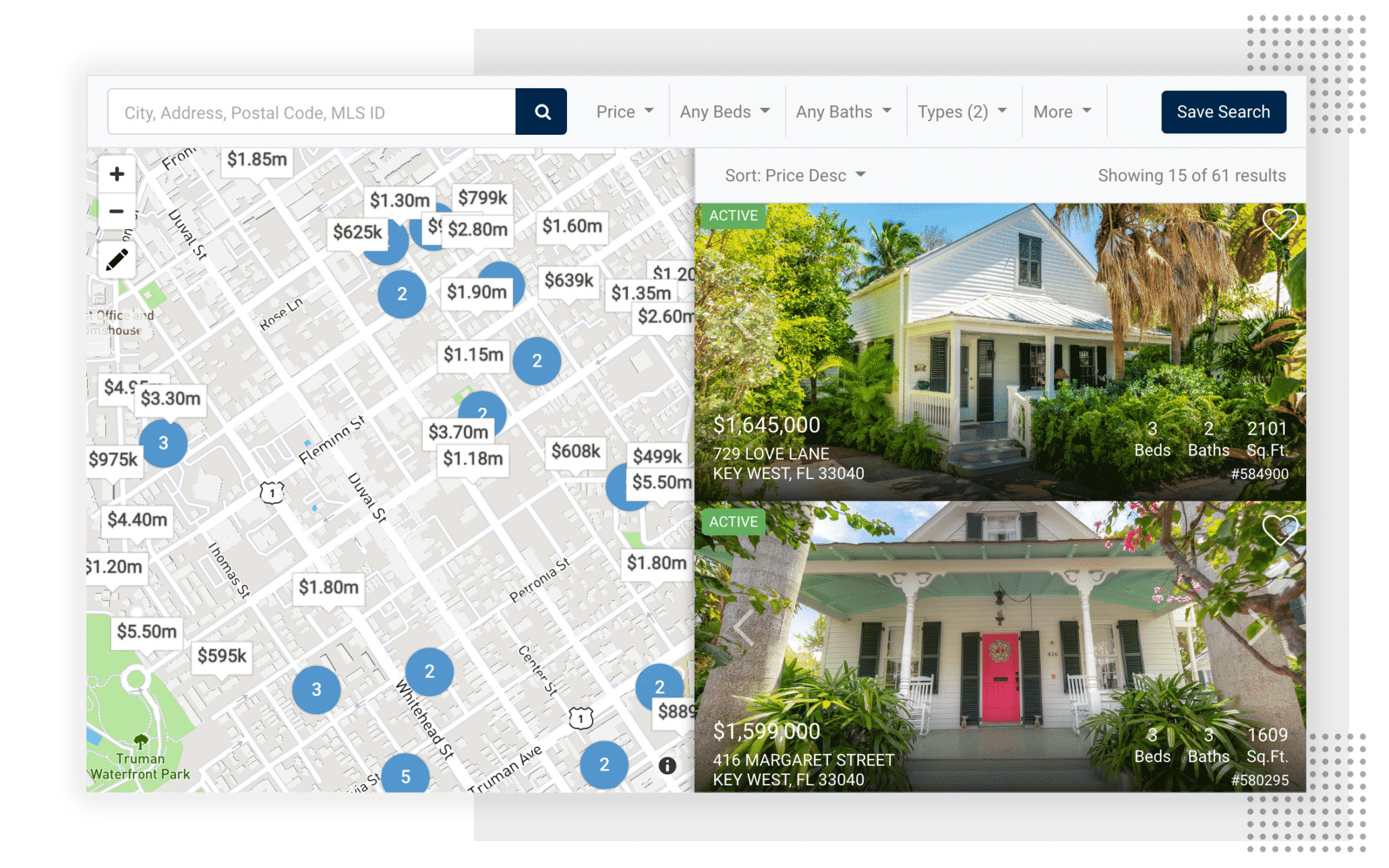Viewport: 1389px width, 868px height.
Task: Click the map zoom-out minus icon
Action: (x=116, y=210)
